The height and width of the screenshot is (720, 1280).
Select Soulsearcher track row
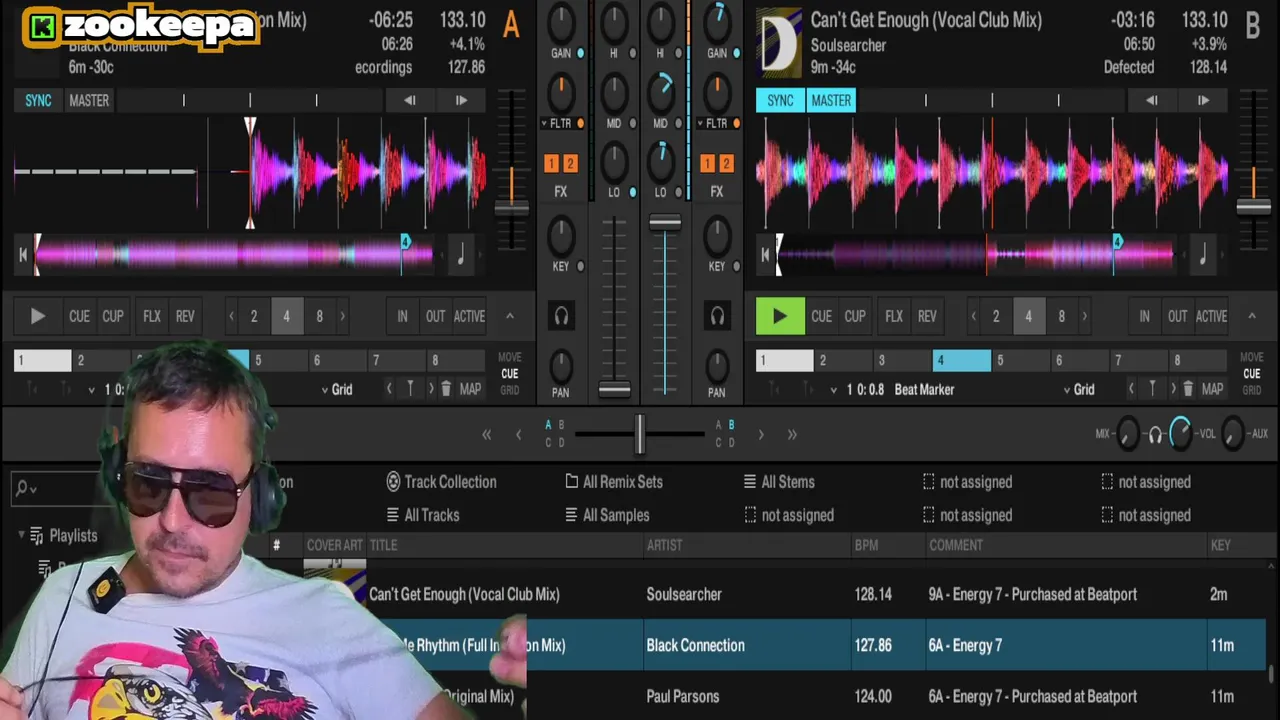(785, 594)
